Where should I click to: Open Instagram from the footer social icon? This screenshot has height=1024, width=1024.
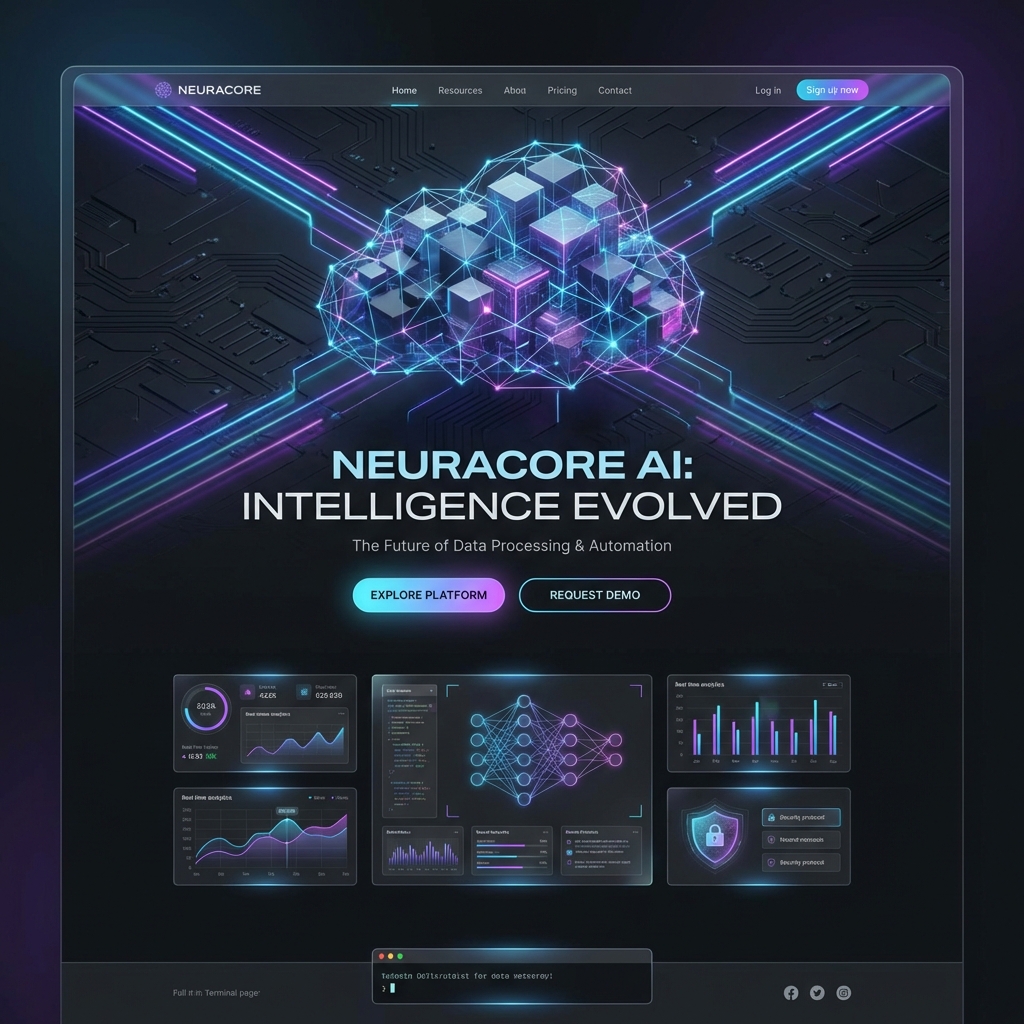843,993
